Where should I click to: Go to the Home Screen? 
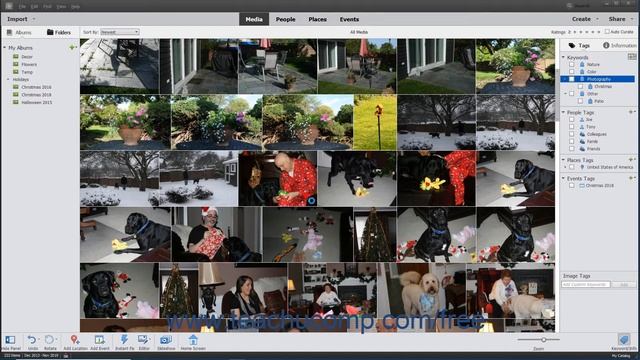(x=193, y=340)
